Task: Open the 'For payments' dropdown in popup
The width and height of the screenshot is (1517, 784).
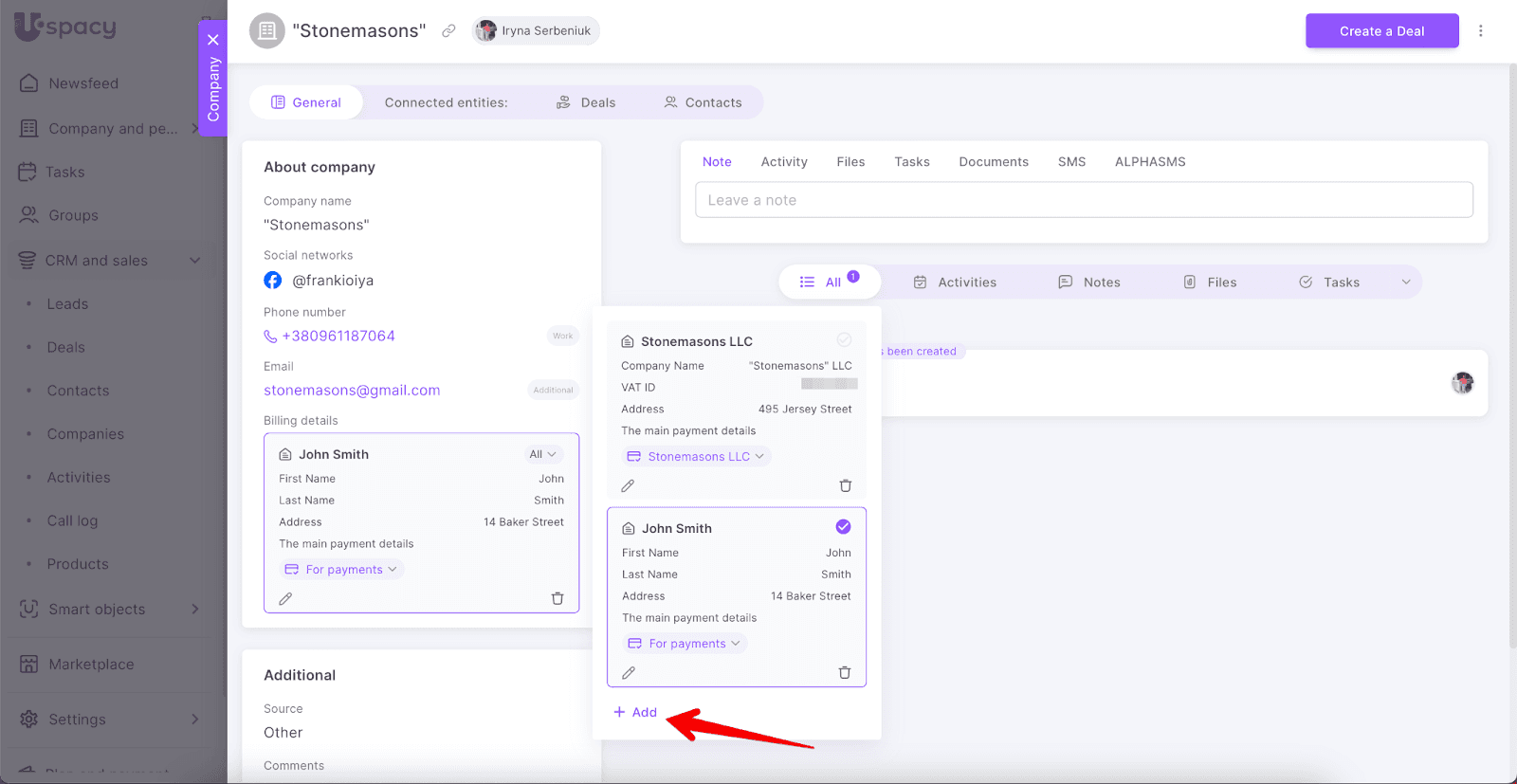Action: pos(685,644)
